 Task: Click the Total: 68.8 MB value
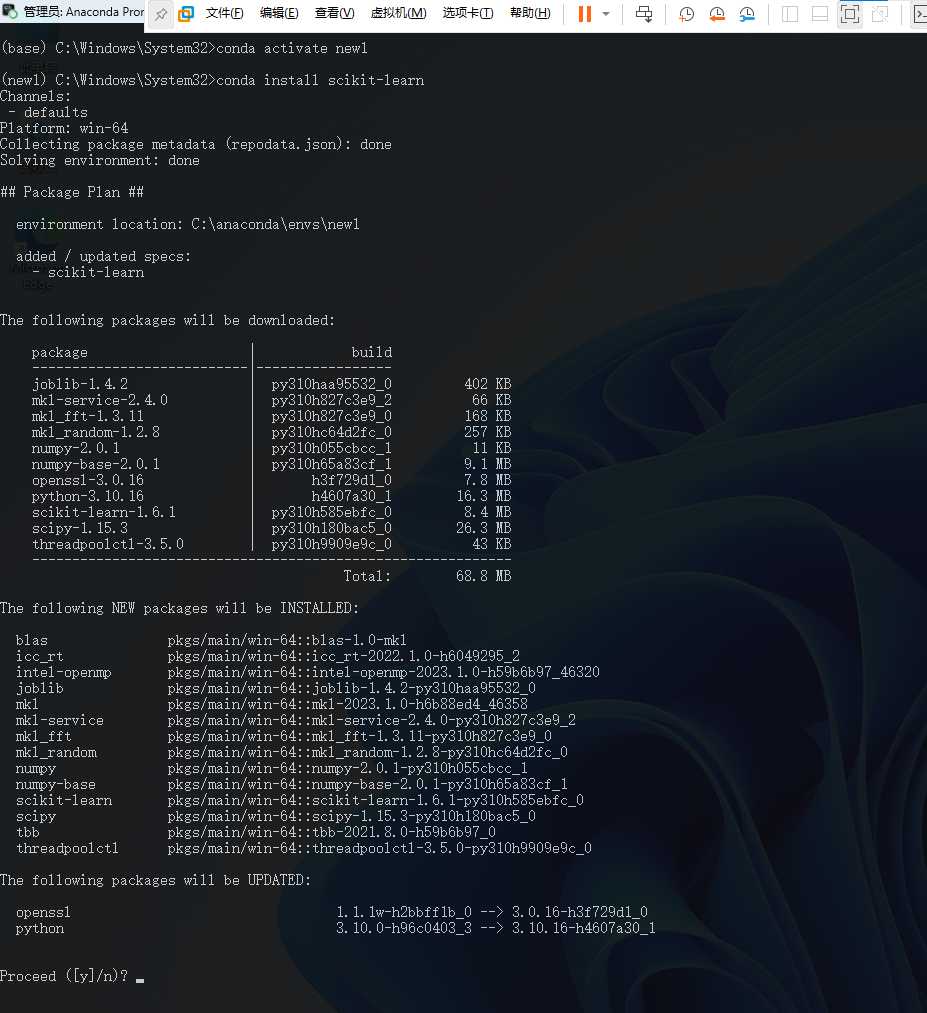[484, 576]
